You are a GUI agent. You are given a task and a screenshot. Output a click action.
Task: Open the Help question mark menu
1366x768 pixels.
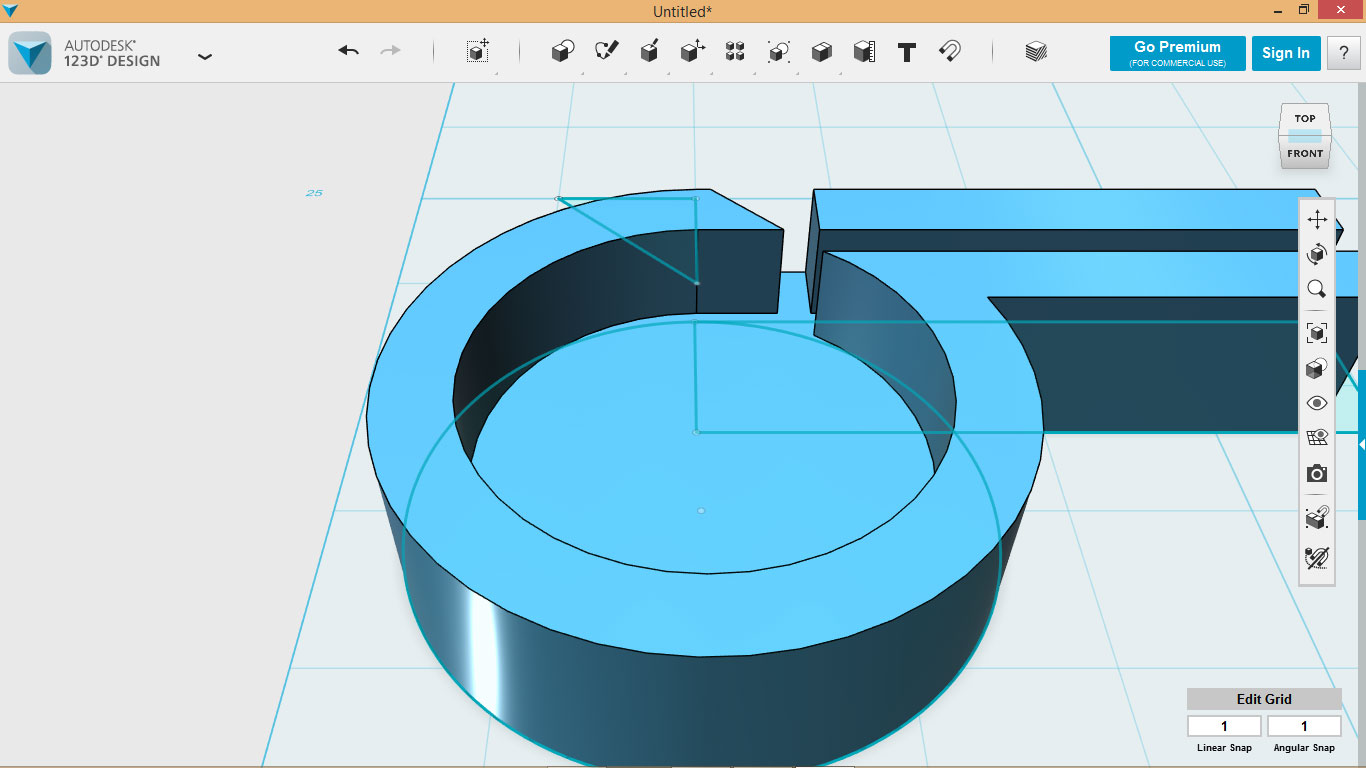(x=1343, y=53)
